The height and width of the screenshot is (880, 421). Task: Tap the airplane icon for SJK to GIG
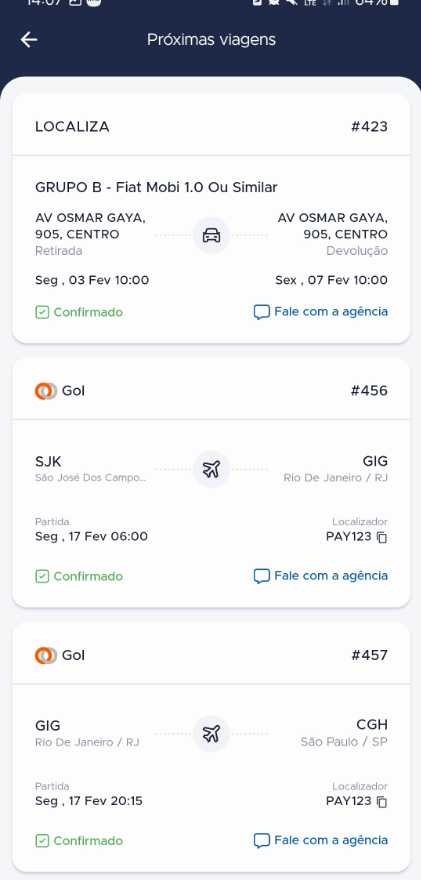tap(211, 469)
